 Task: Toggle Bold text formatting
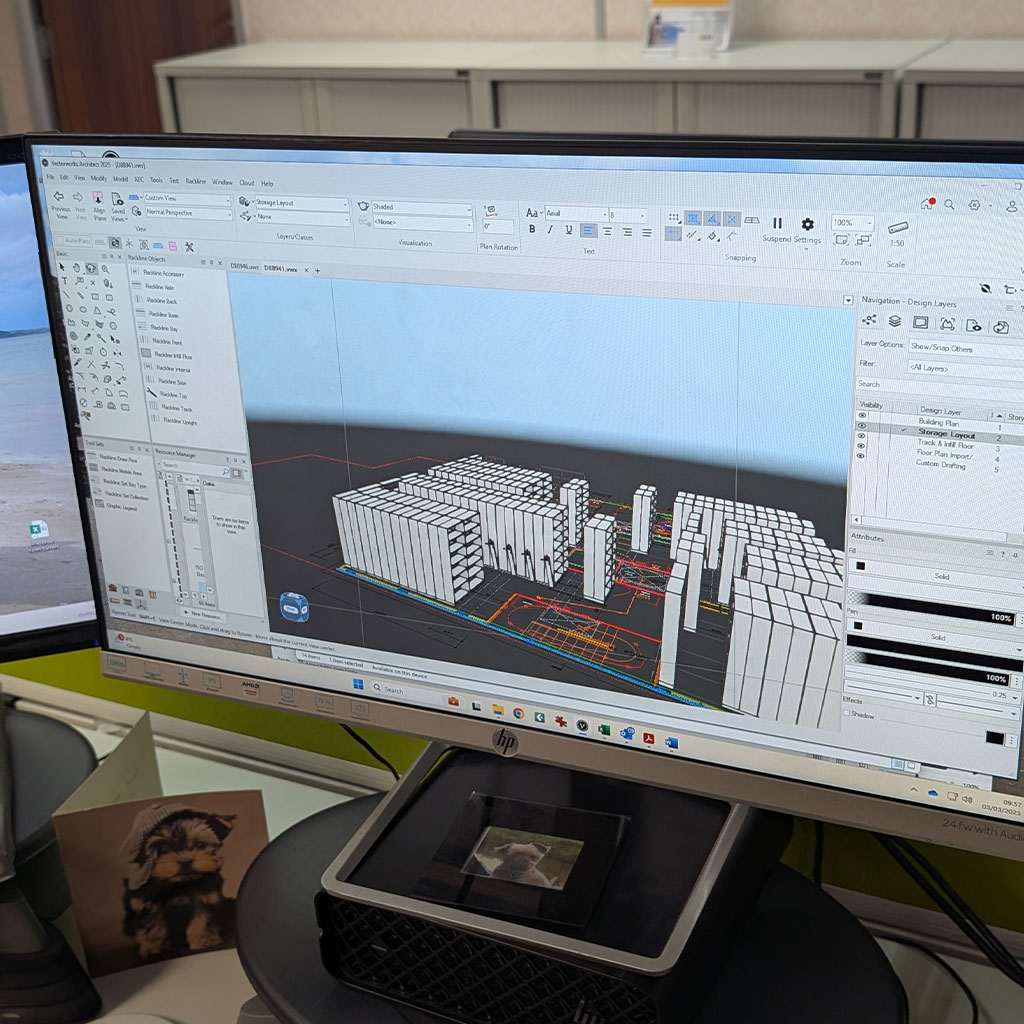tap(532, 230)
